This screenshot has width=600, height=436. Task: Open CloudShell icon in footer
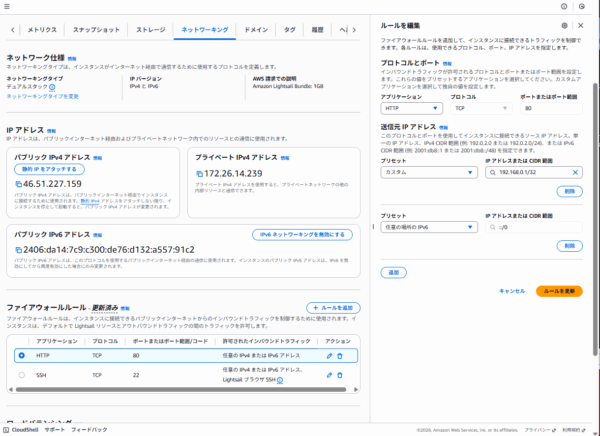click(6, 430)
